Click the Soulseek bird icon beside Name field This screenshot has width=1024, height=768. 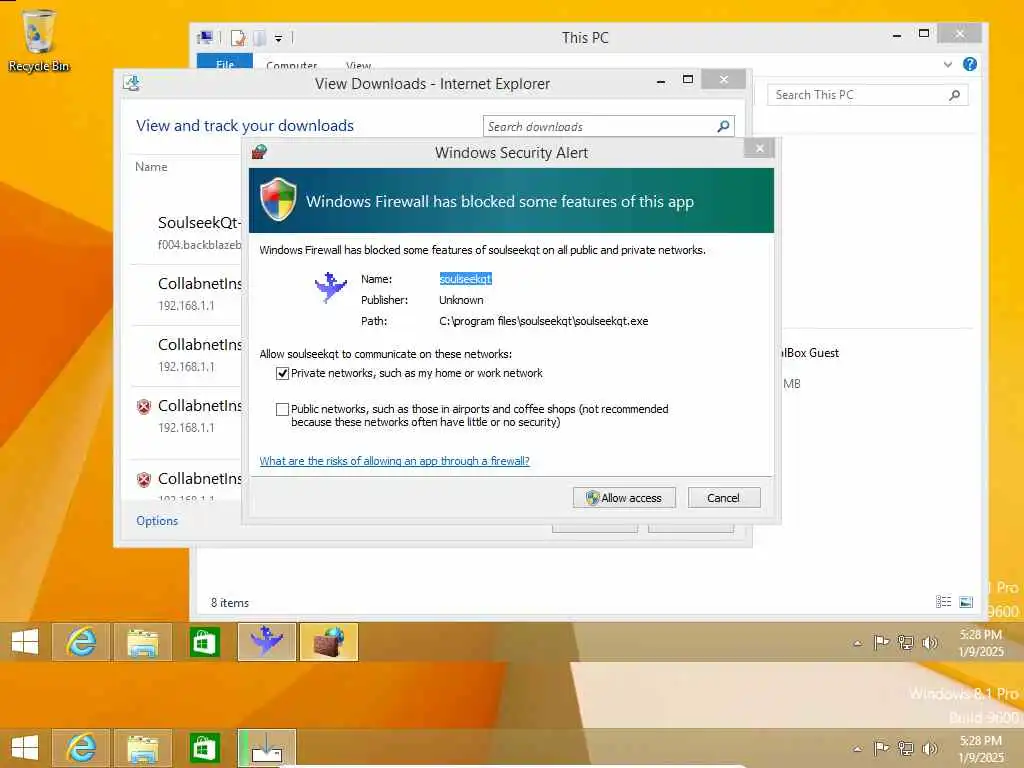click(330, 287)
